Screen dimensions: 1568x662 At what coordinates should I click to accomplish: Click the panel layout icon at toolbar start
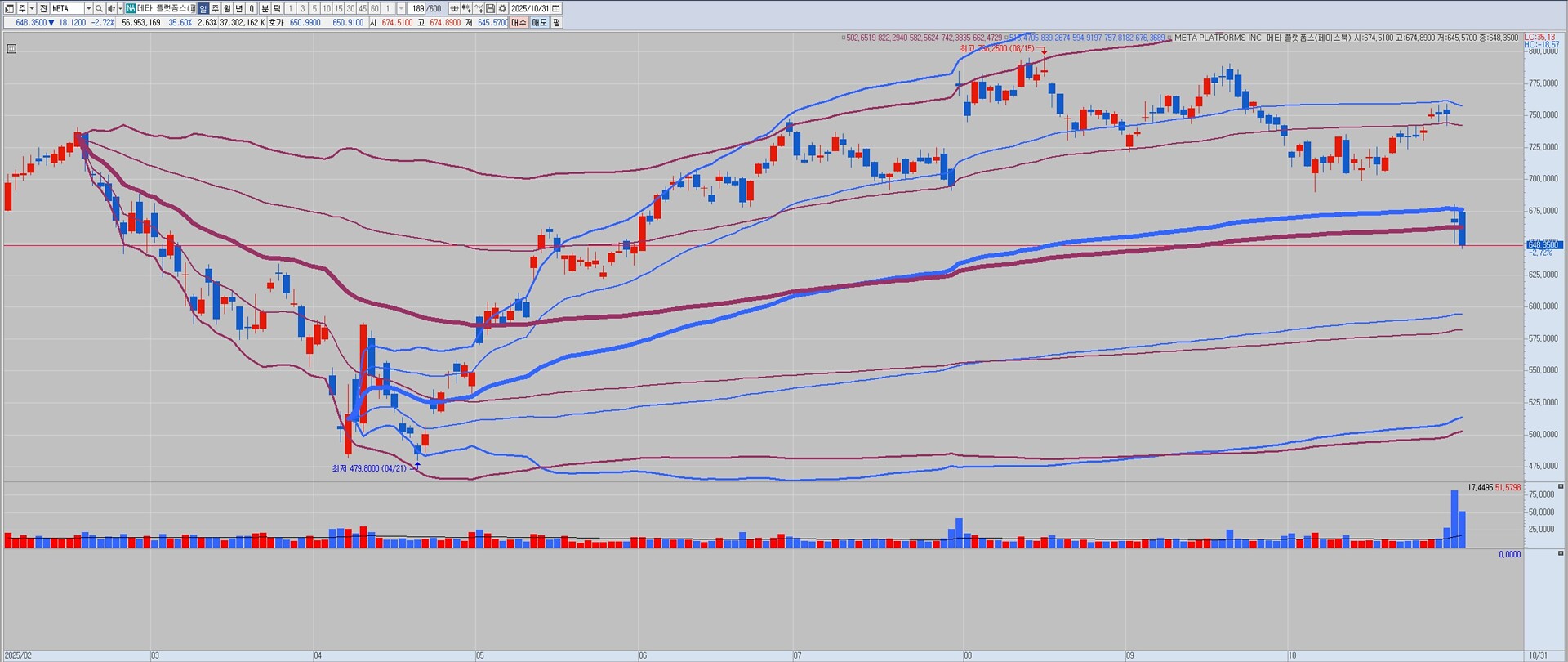[9, 8]
